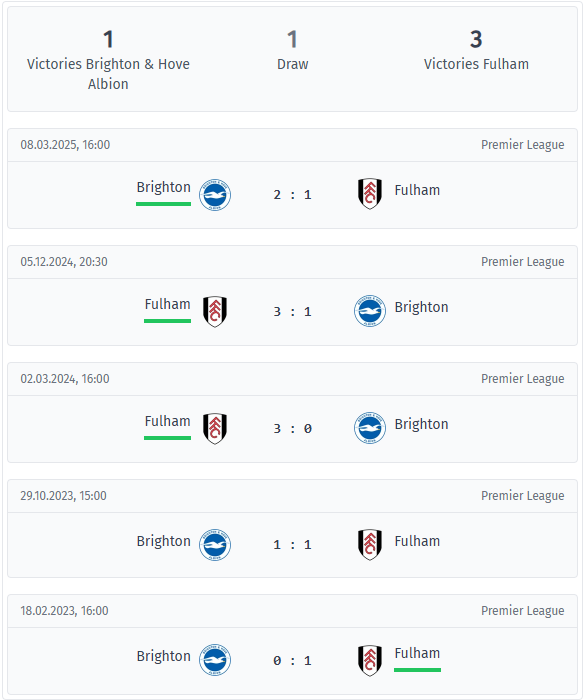Click Fulham crest in 08.03.2025 match

[370, 194]
